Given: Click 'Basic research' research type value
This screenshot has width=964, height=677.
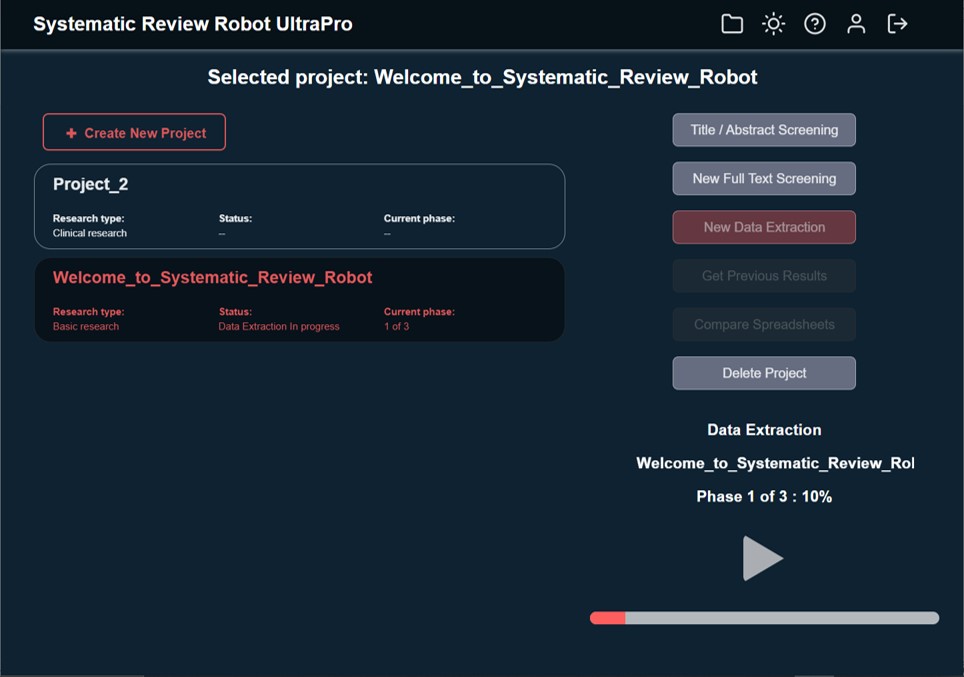Looking at the screenshot, I should (x=85, y=327).
